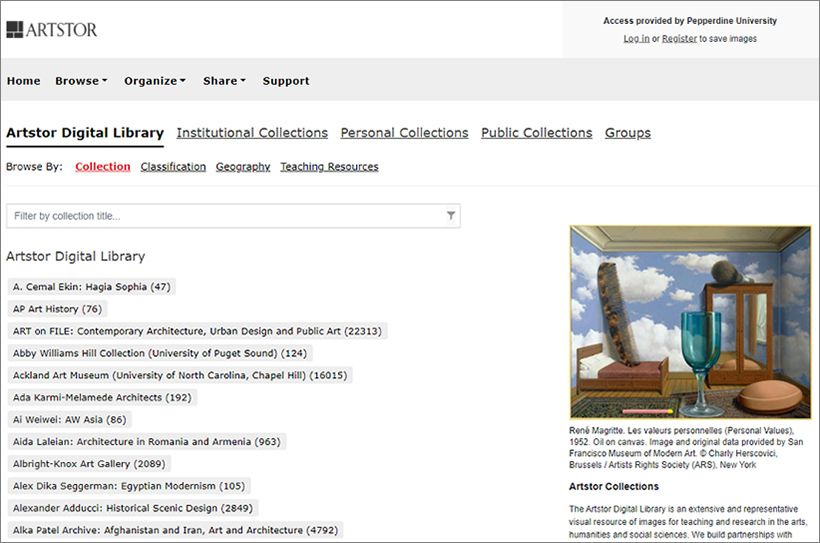Image resolution: width=820 pixels, height=543 pixels.
Task: Open Alka Patel Archive collection
Action: 175,530
